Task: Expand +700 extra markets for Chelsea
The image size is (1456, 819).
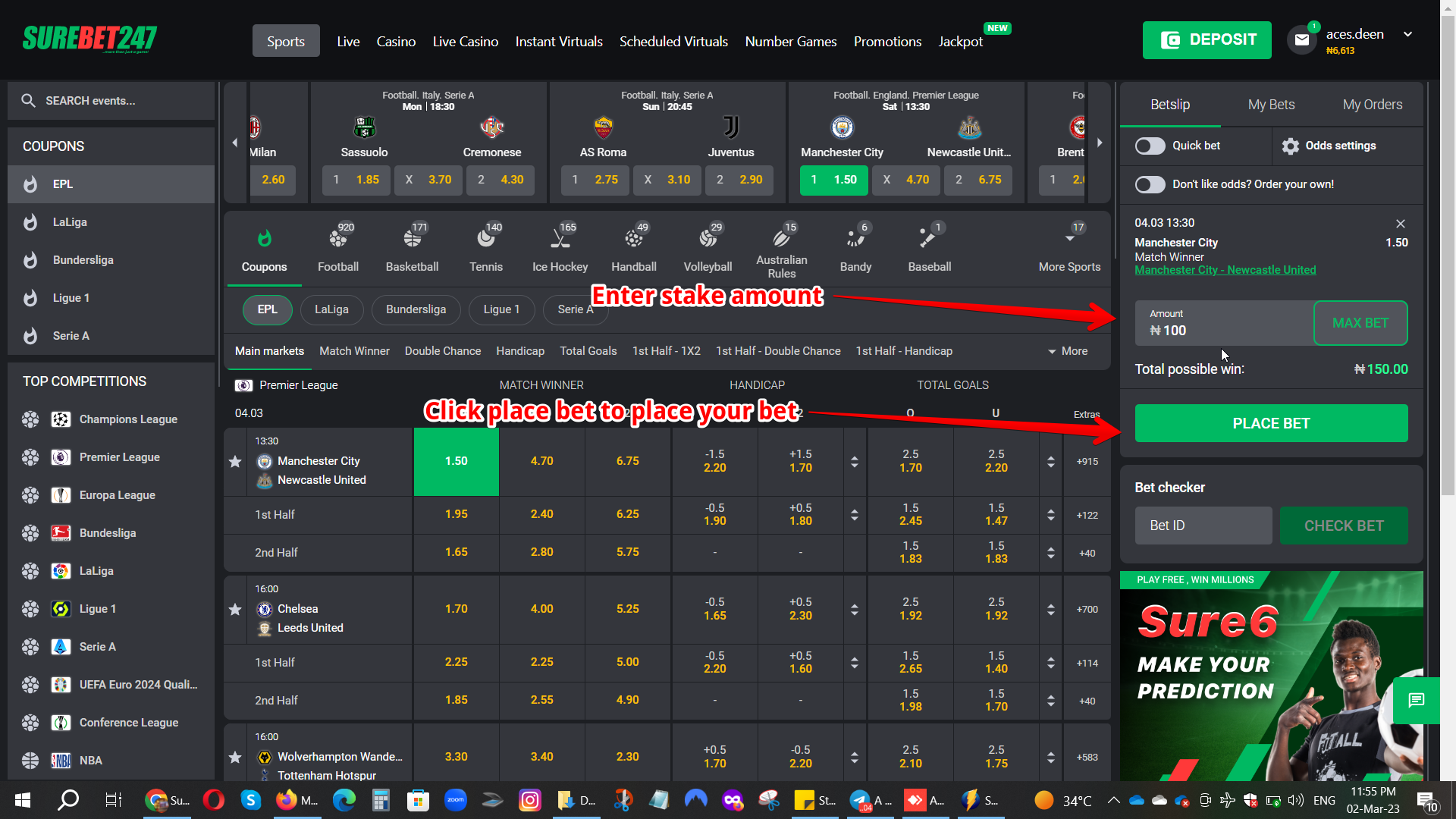Action: click(1087, 609)
